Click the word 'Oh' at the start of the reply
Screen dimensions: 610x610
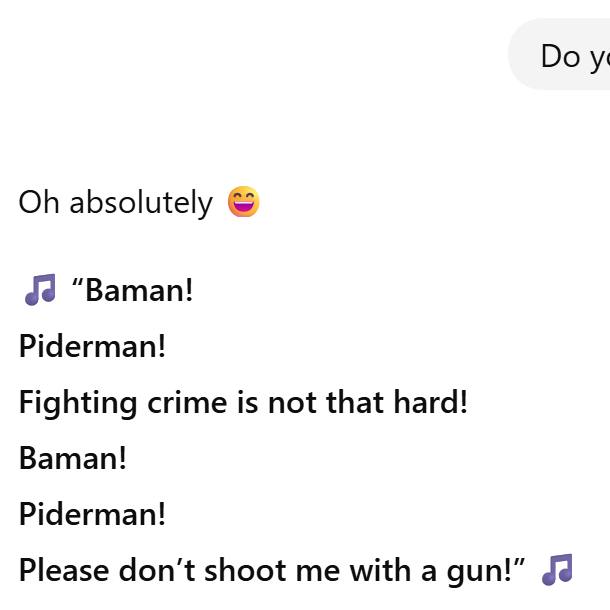[x=39, y=203]
